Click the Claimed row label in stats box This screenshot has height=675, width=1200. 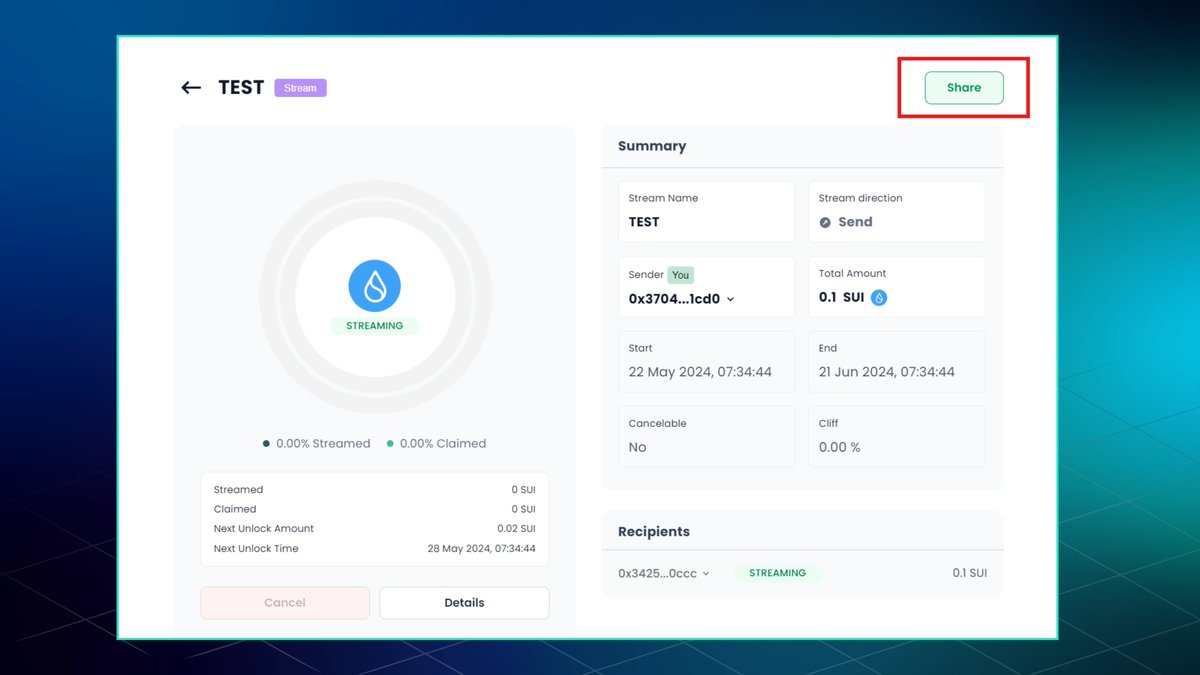coord(235,509)
